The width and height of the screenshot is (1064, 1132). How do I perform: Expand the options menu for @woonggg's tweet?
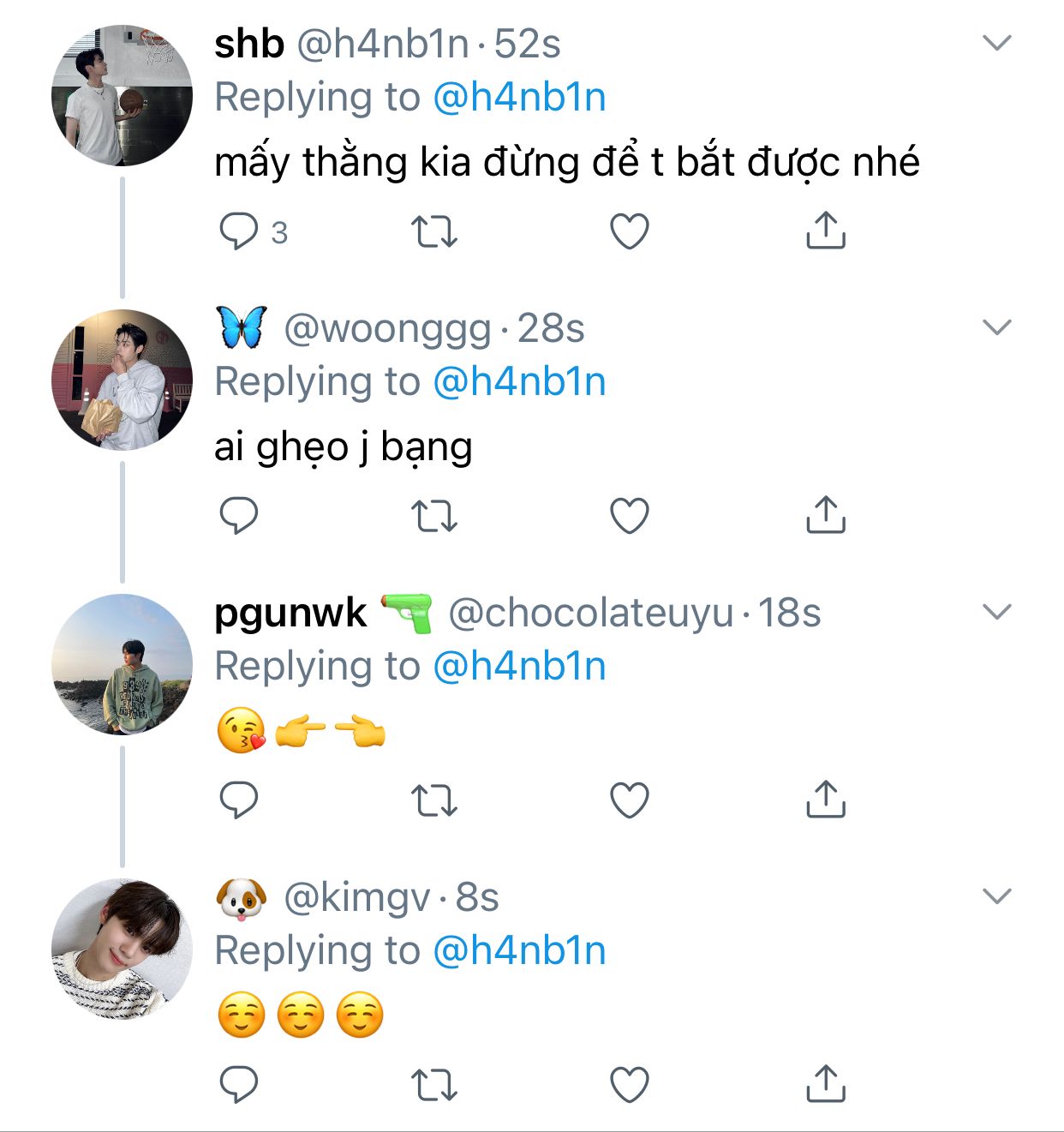997,327
